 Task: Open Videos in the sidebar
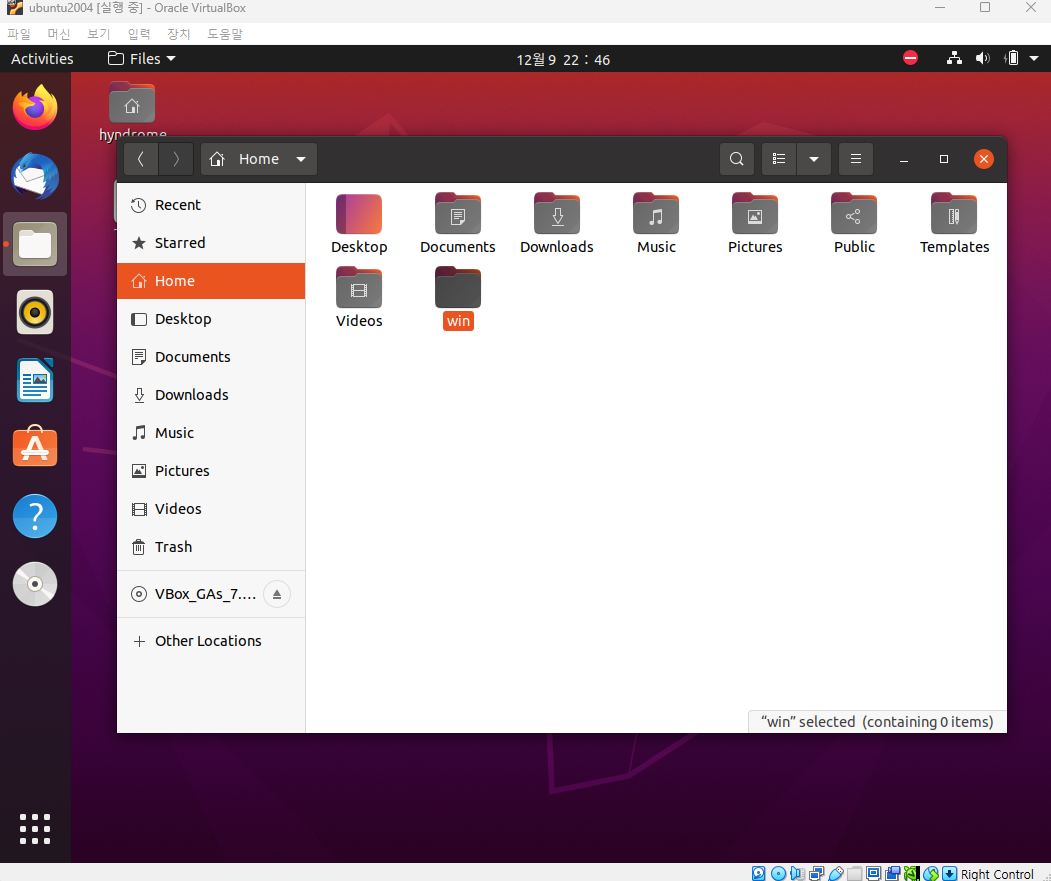pyautogui.click(x=211, y=509)
